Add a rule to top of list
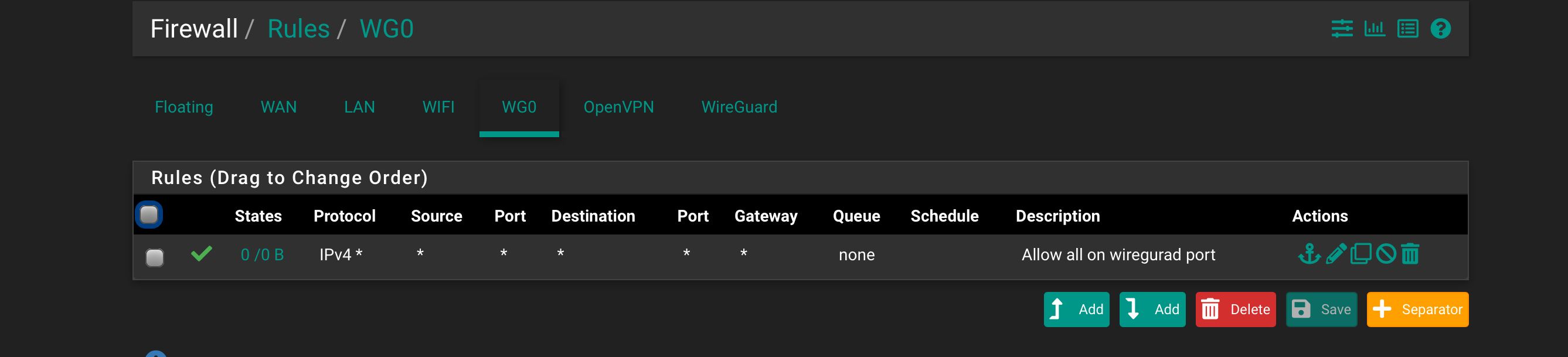 click(1076, 310)
